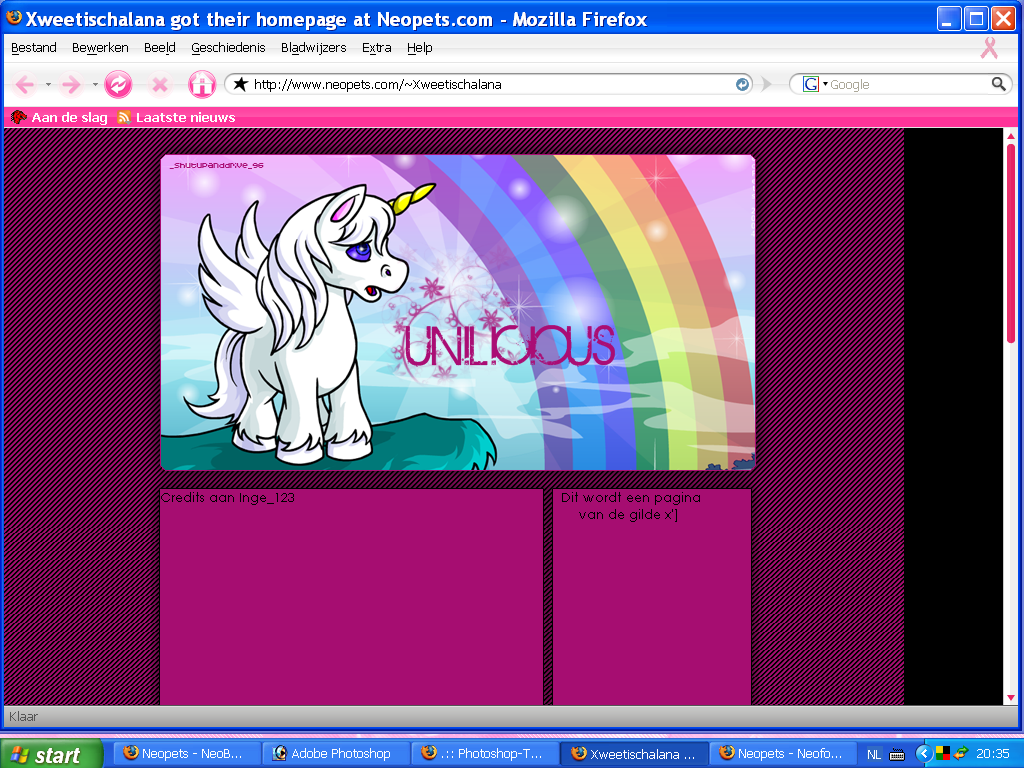Open the 'Laatste nieuws' feed bookmark
Screen dimensions: 1024x768
[x=176, y=118]
